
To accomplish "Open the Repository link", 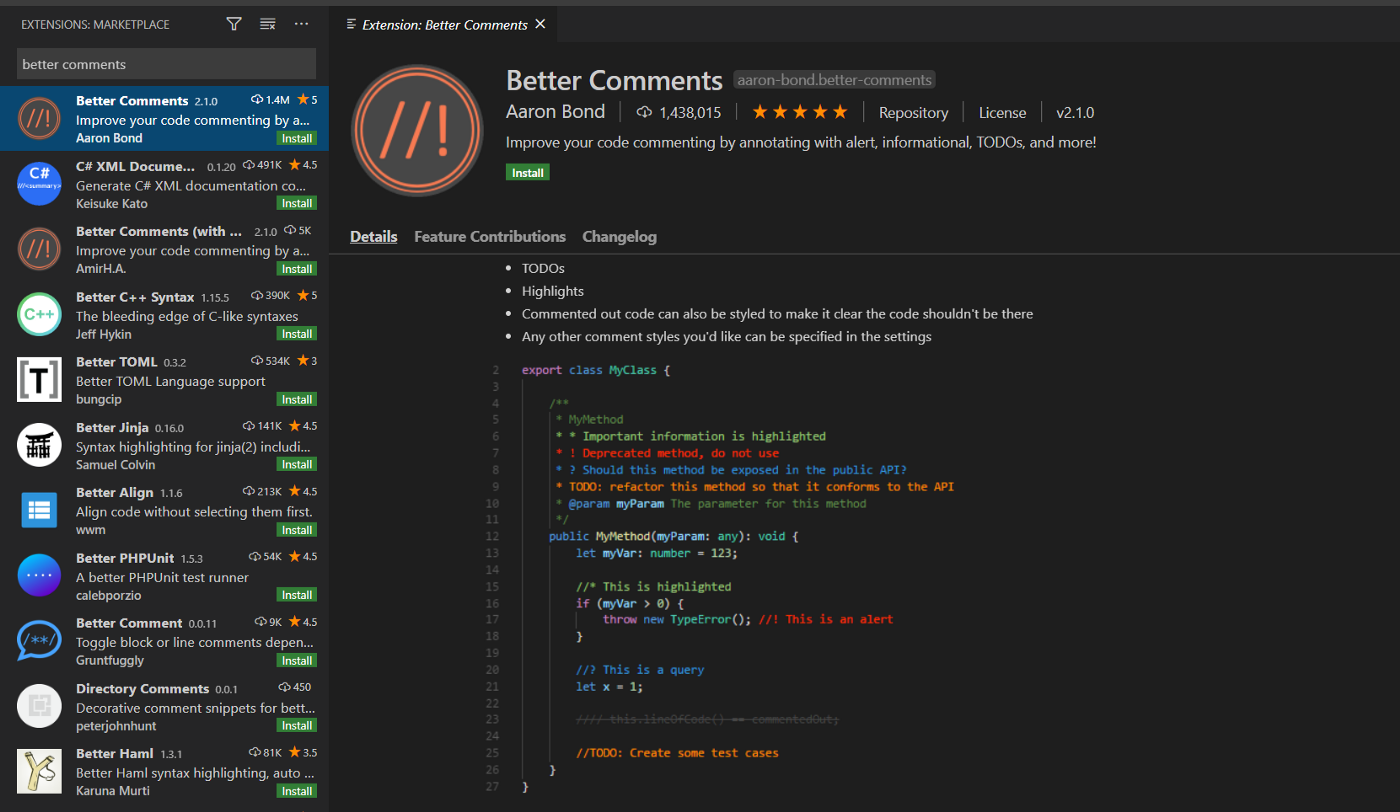I will tap(913, 113).
